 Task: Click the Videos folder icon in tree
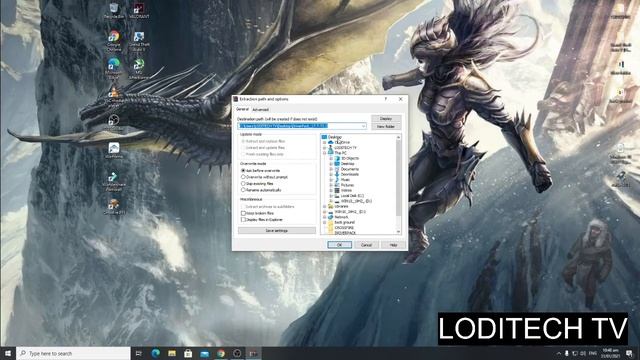[337, 190]
